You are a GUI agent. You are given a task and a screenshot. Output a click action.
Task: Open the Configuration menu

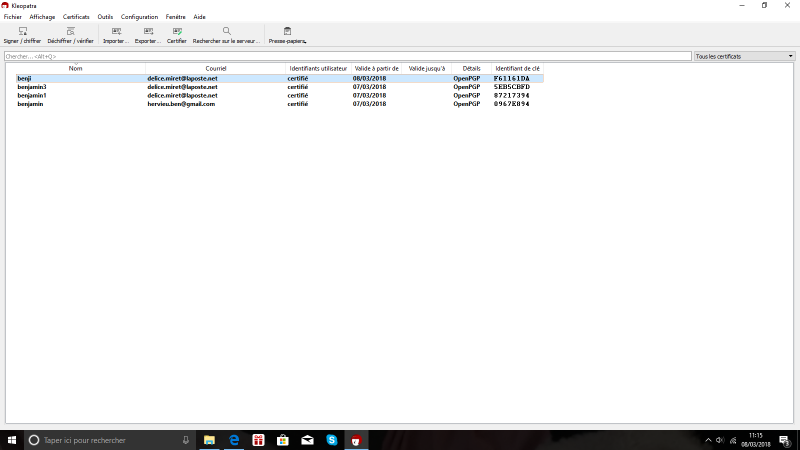[139, 17]
